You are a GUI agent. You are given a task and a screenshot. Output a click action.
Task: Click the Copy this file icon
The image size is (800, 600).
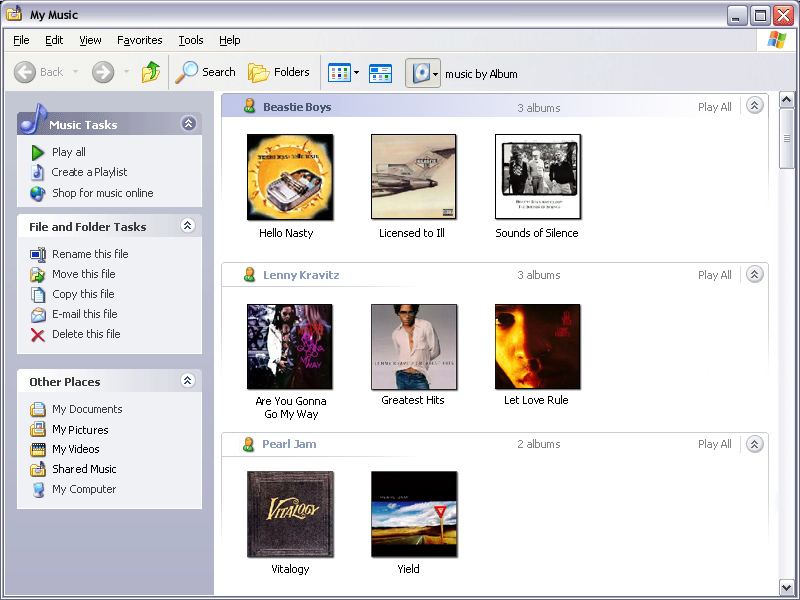pyautogui.click(x=38, y=294)
